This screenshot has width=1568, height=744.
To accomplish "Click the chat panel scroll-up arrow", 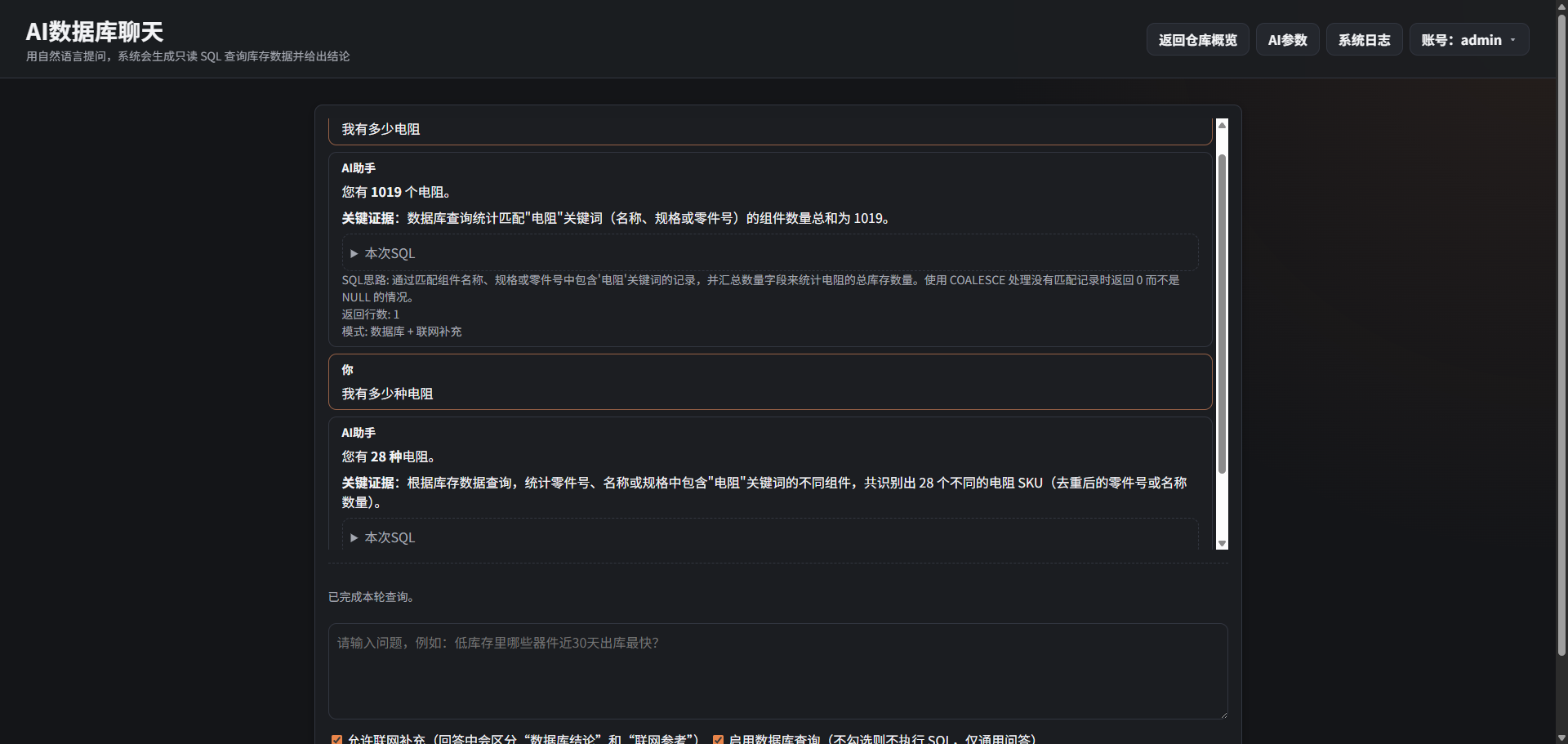I will click(1222, 125).
